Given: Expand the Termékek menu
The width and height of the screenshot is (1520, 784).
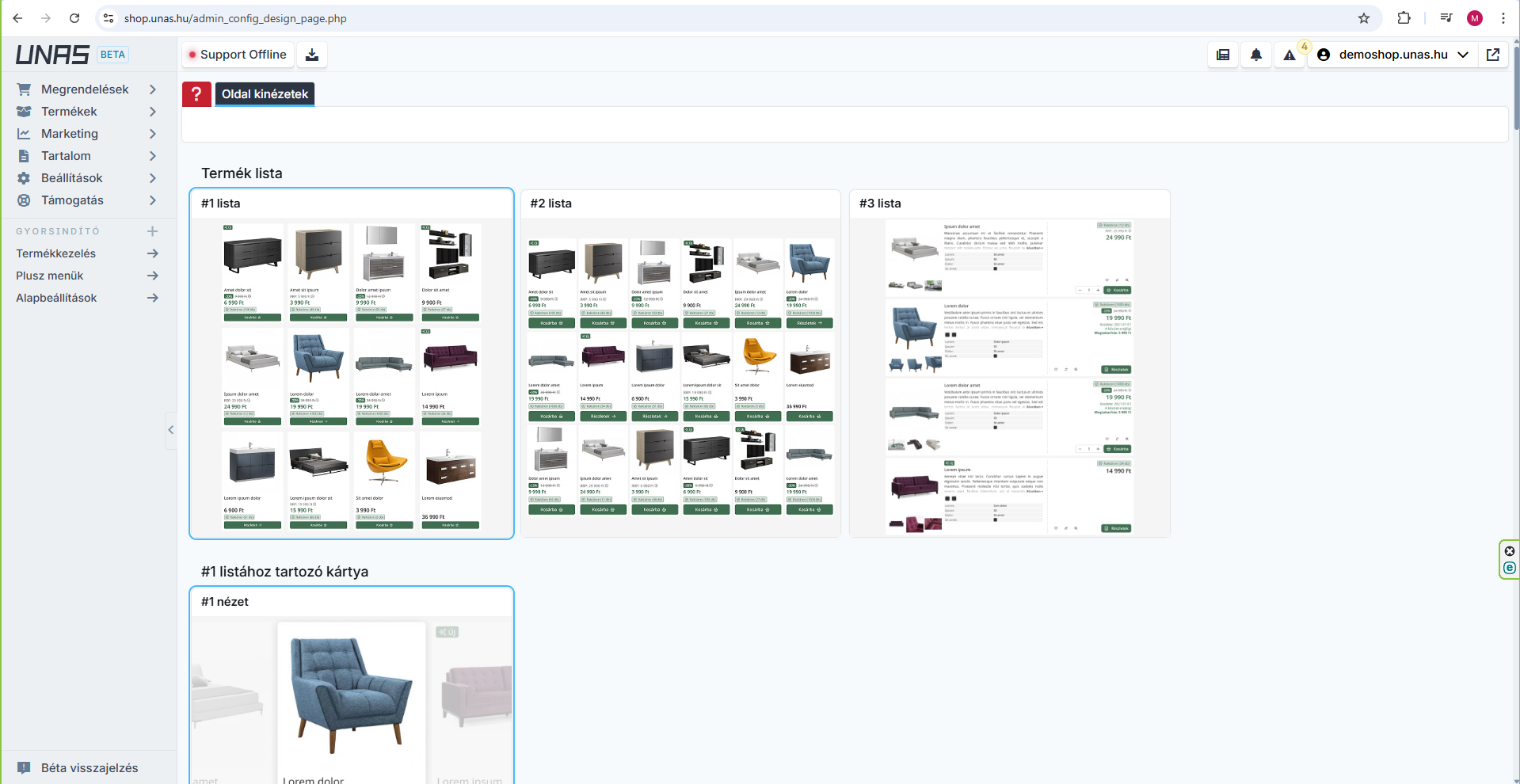Looking at the screenshot, I should coord(88,112).
